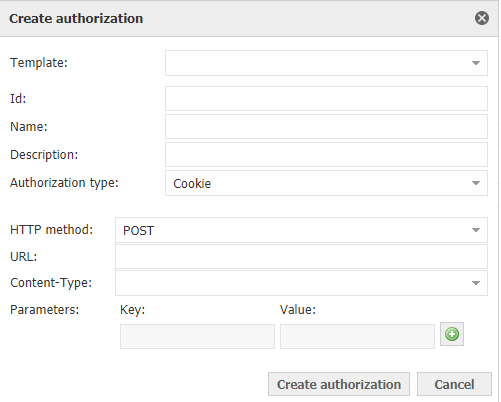The height and width of the screenshot is (402, 501).
Task: Click the Template field label
Action: click(x=39, y=63)
